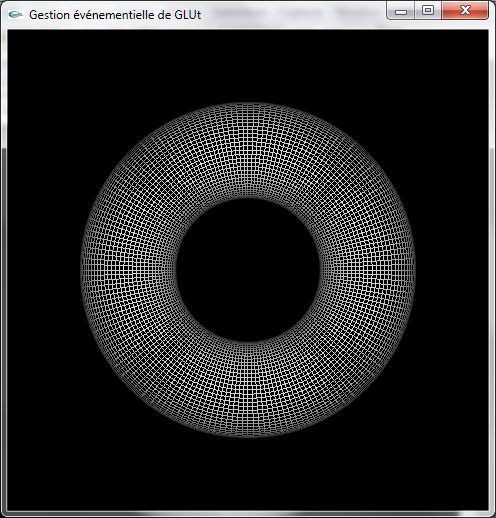Click the right side of the torus mesh
This screenshot has height=518, width=496.
[367, 270]
